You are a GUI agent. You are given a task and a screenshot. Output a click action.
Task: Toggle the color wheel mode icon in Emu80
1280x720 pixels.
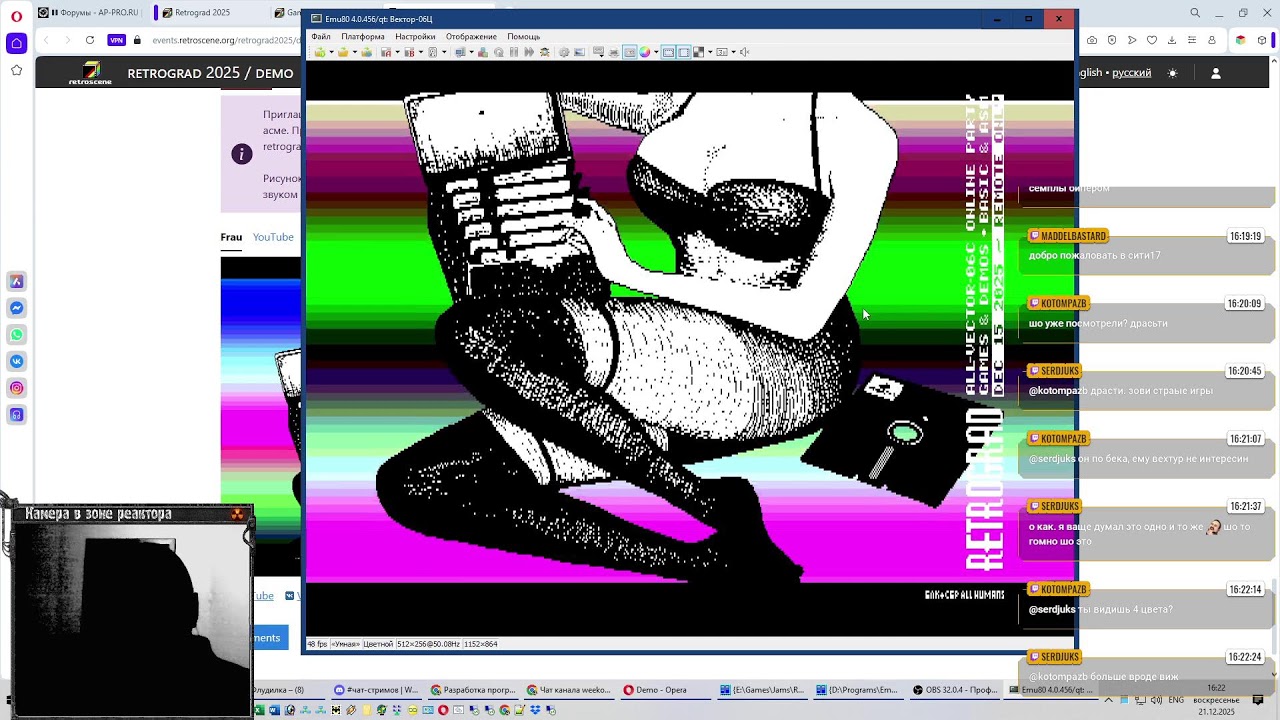coord(645,52)
